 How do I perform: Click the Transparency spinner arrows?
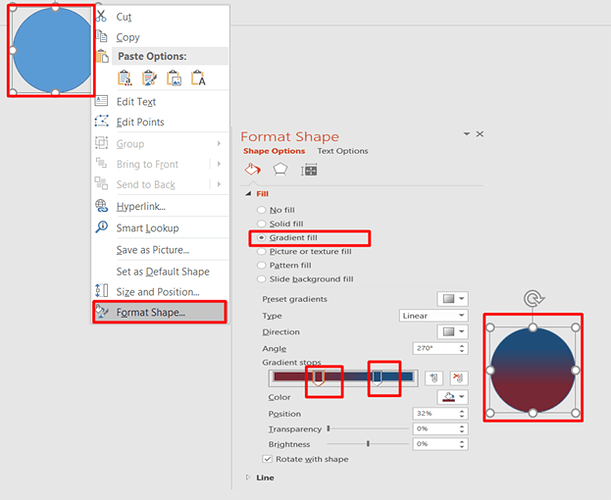pos(462,429)
